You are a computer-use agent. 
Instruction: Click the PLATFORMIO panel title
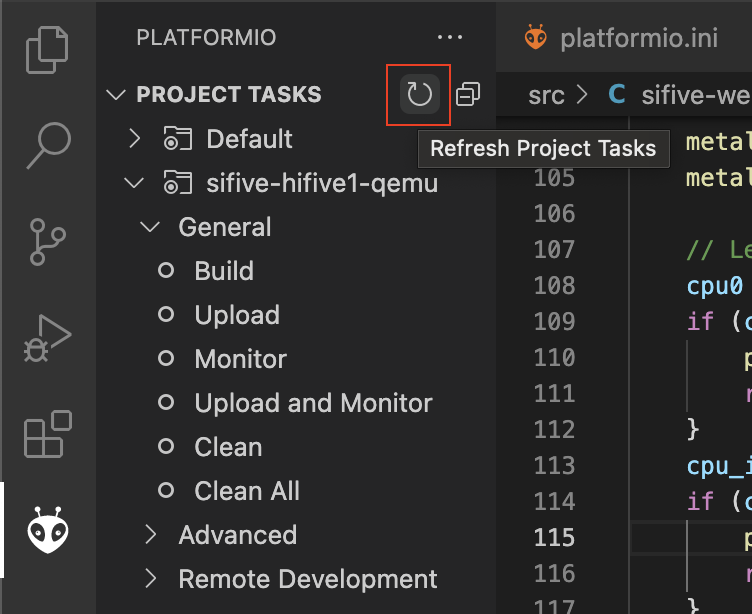[206, 37]
